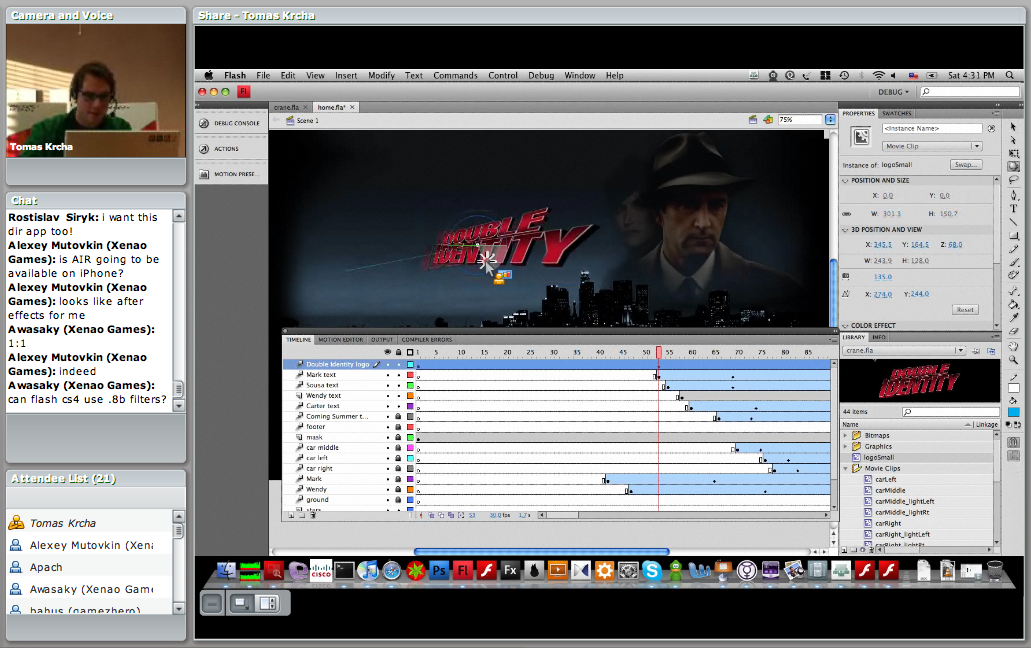Select the Deco tool
The width and height of the screenshot is (1031, 648).
point(1013,275)
